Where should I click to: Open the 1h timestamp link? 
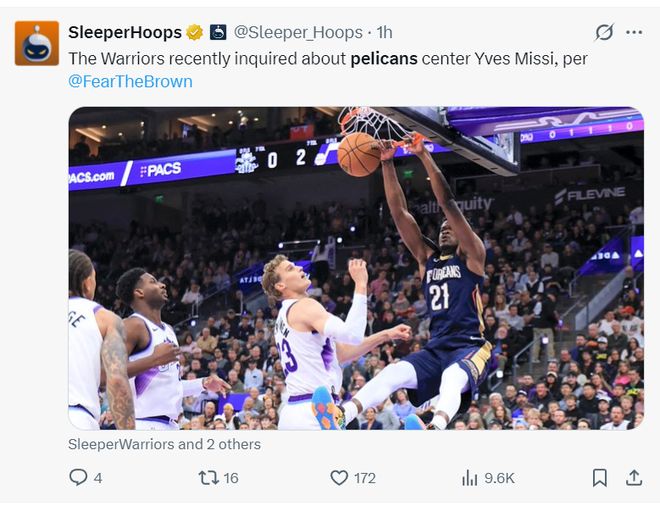(384, 32)
